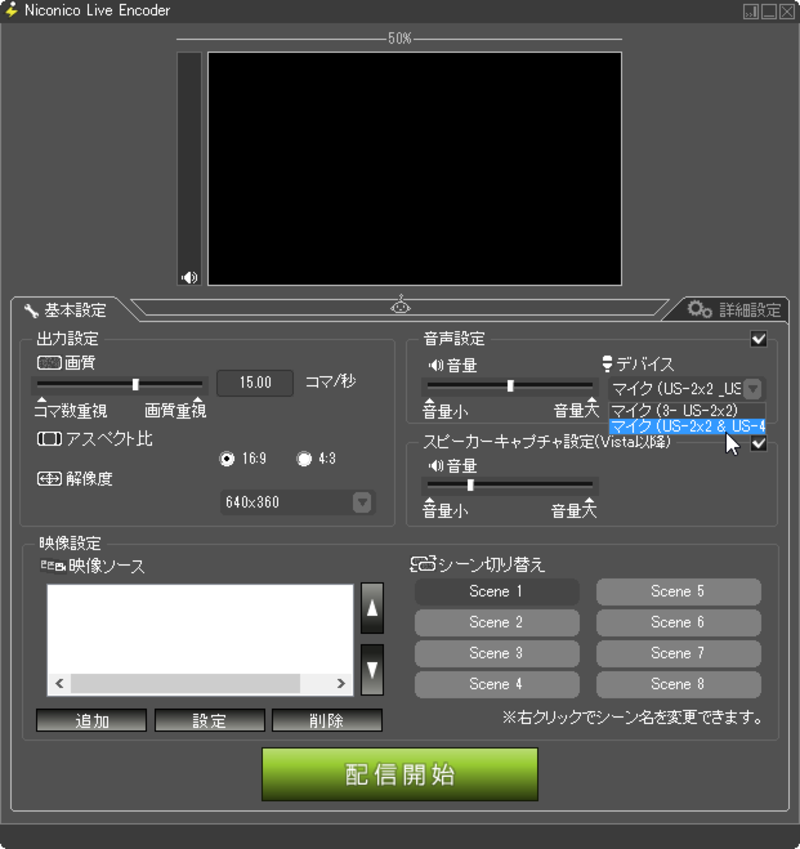Click the microphone icon beside デバイス

607,364
